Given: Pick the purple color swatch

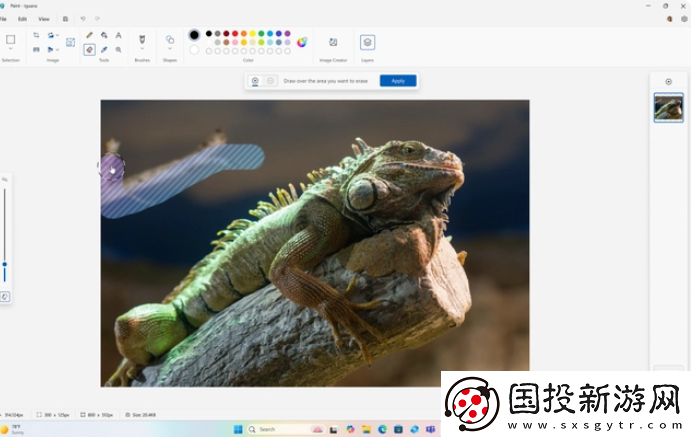Looking at the screenshot, I should (x=287, y=33).
